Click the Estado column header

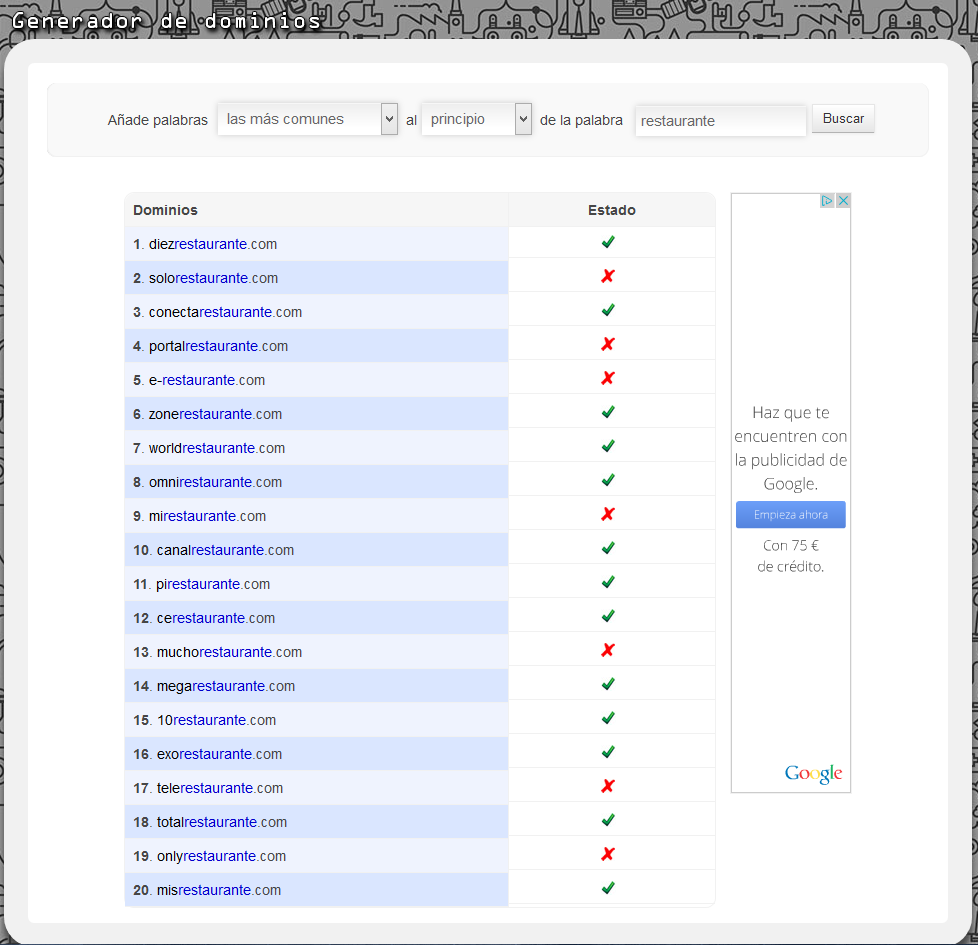coord(611,210)
